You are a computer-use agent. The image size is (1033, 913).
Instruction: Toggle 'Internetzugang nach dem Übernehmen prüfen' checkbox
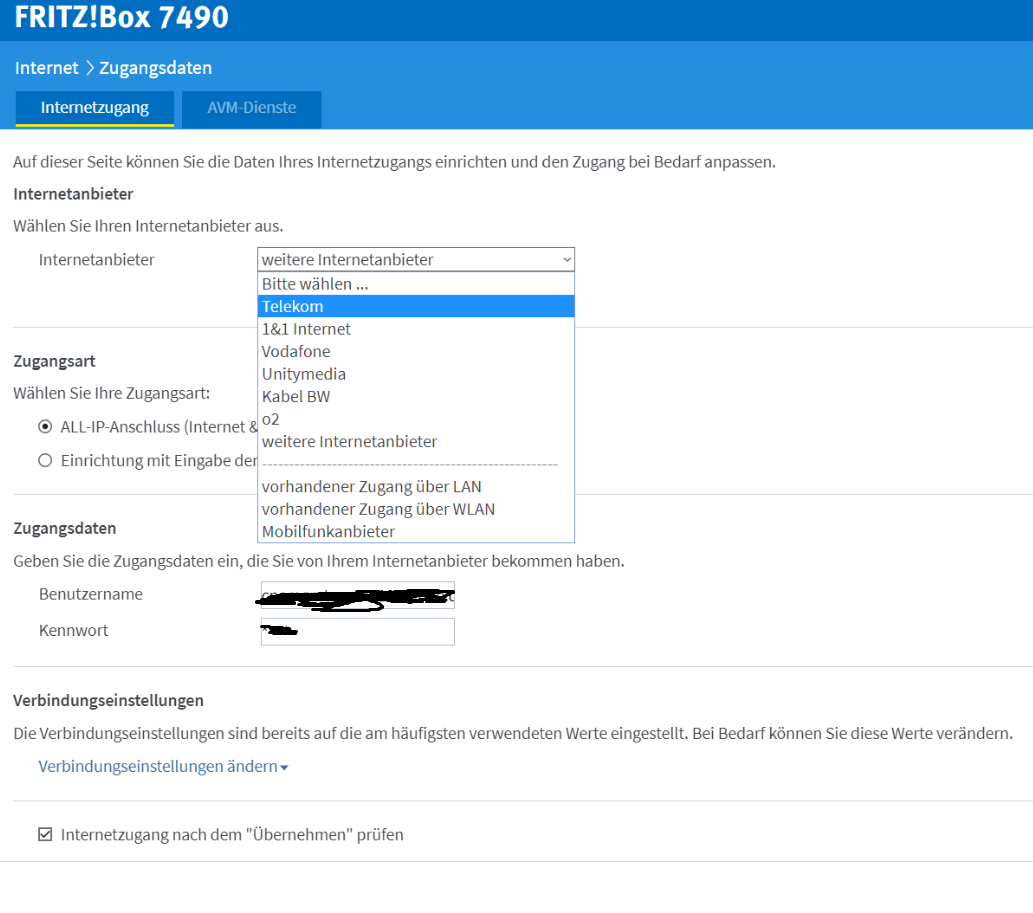tap(45, 835)
